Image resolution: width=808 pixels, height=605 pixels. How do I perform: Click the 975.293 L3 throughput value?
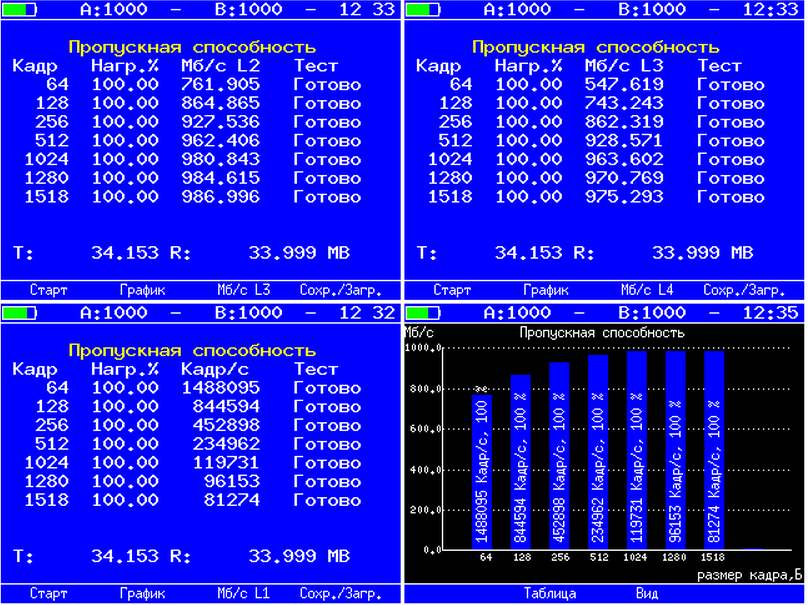(x=624, y=197)
